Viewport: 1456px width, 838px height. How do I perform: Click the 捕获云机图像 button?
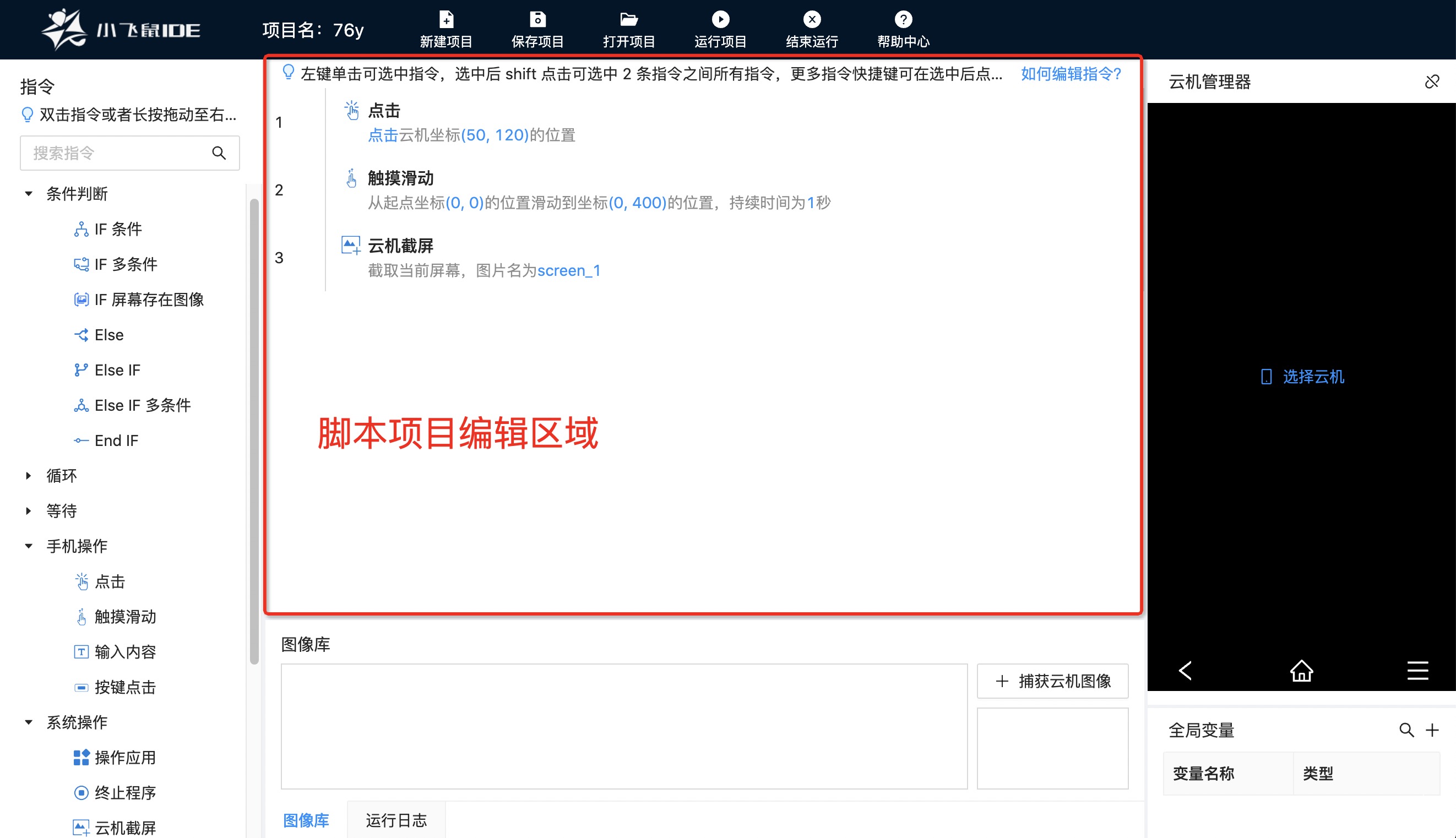click(x=1052, y=681)
